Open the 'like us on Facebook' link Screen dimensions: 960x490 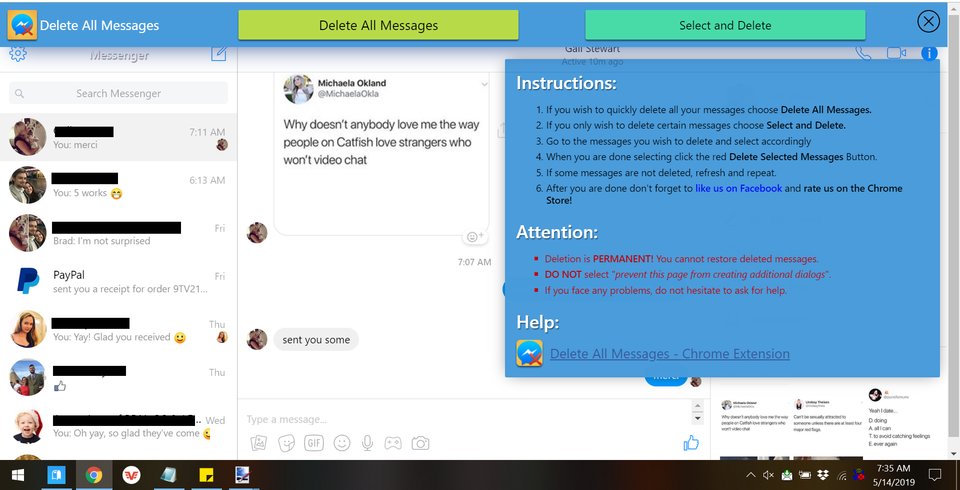pos(738,188)
